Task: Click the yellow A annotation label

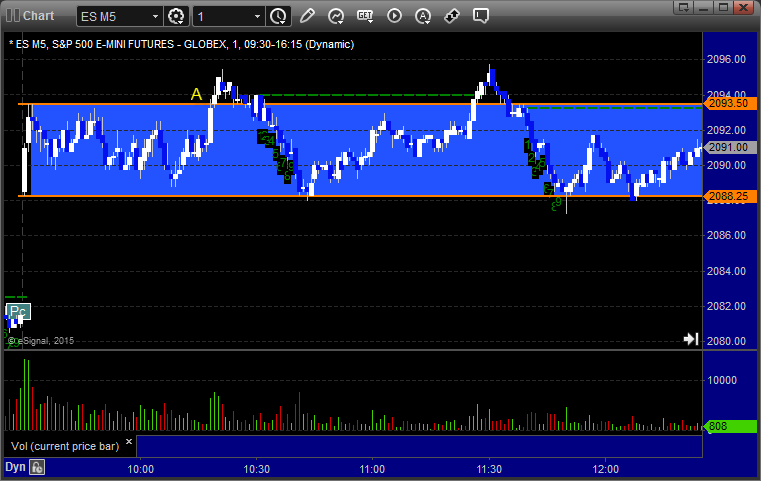Action: 196,94
